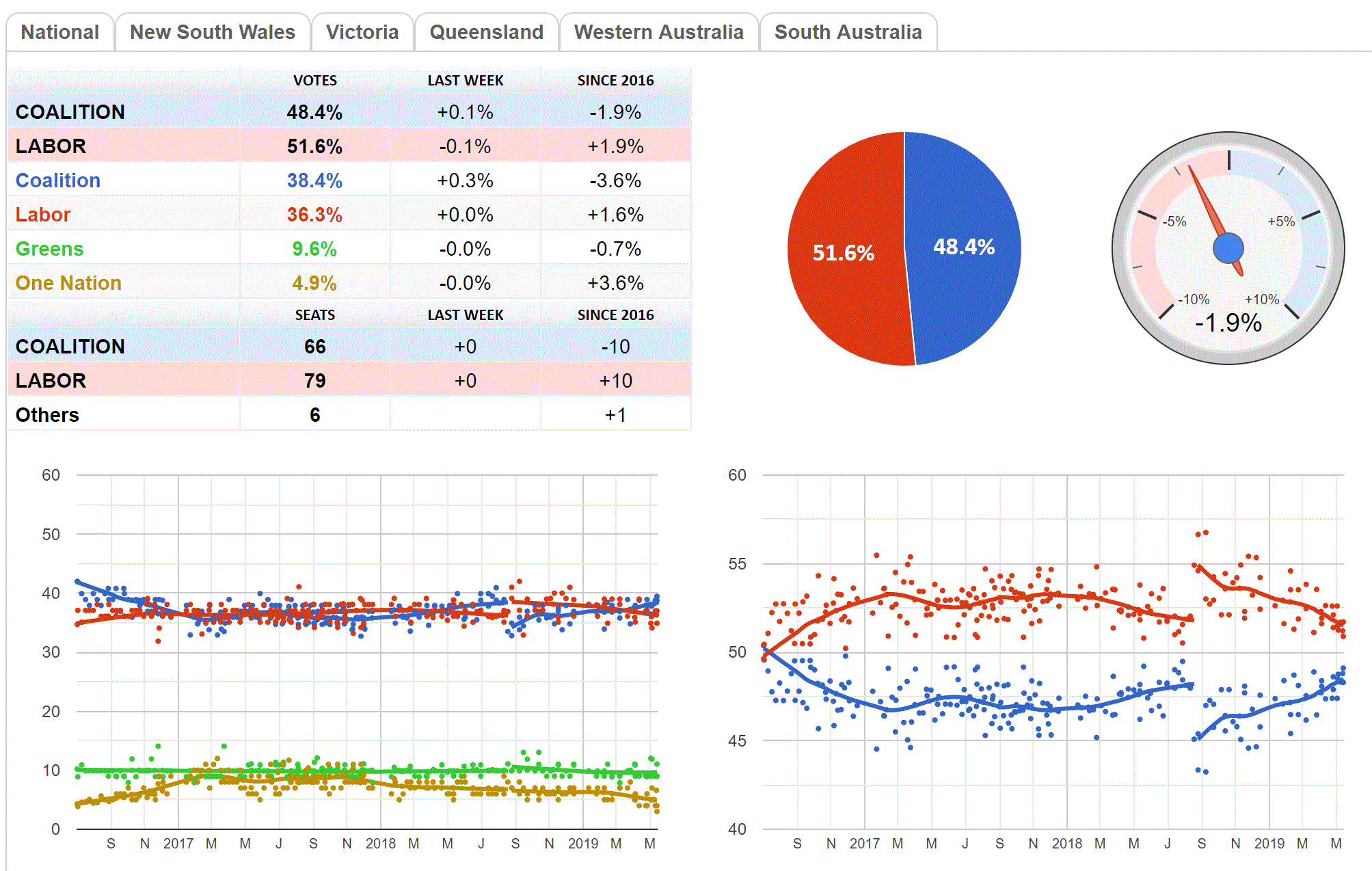The image size is (1372, 871).
Task: Click the LABOR 79 seats cell
Action: coord(314,381)
